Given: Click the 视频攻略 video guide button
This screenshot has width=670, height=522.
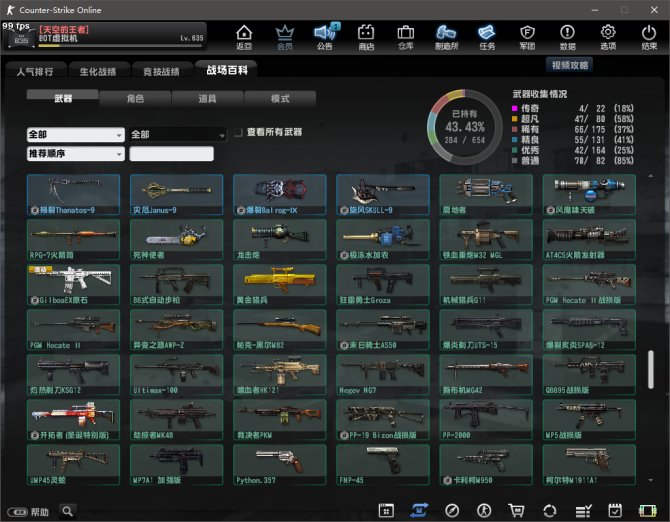Looking at the screenshot, I should 570,65.
